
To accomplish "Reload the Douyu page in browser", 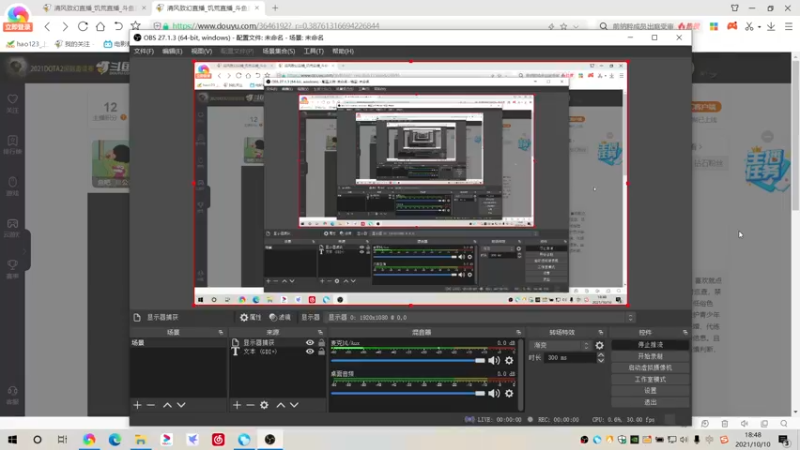I will point(83,26).
